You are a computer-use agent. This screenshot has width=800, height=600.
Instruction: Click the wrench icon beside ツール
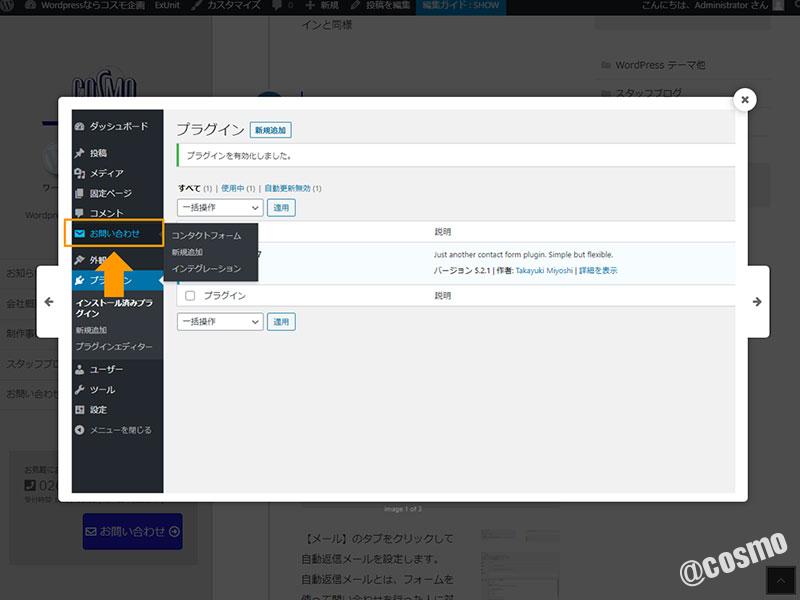(80, 389)
